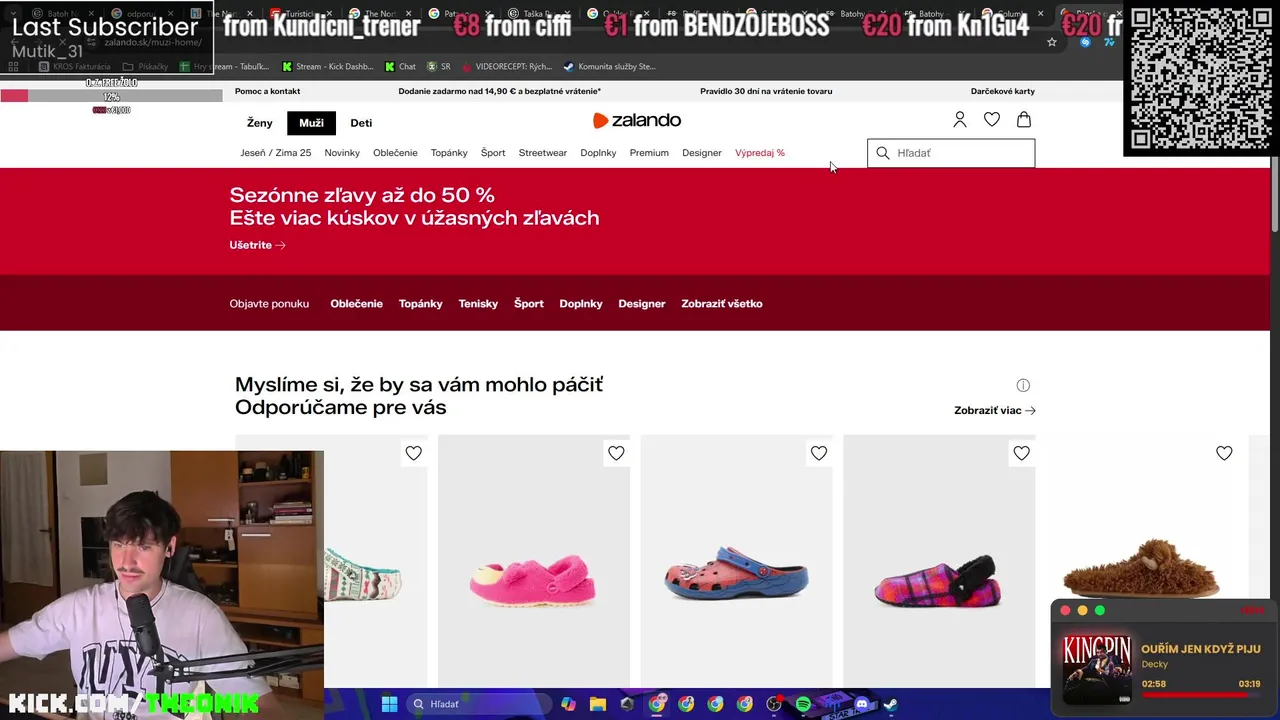The width and height of the screenshot is (1280, 720).
Task: Open Darčekové karty link
Action: tap(1003, 91)
